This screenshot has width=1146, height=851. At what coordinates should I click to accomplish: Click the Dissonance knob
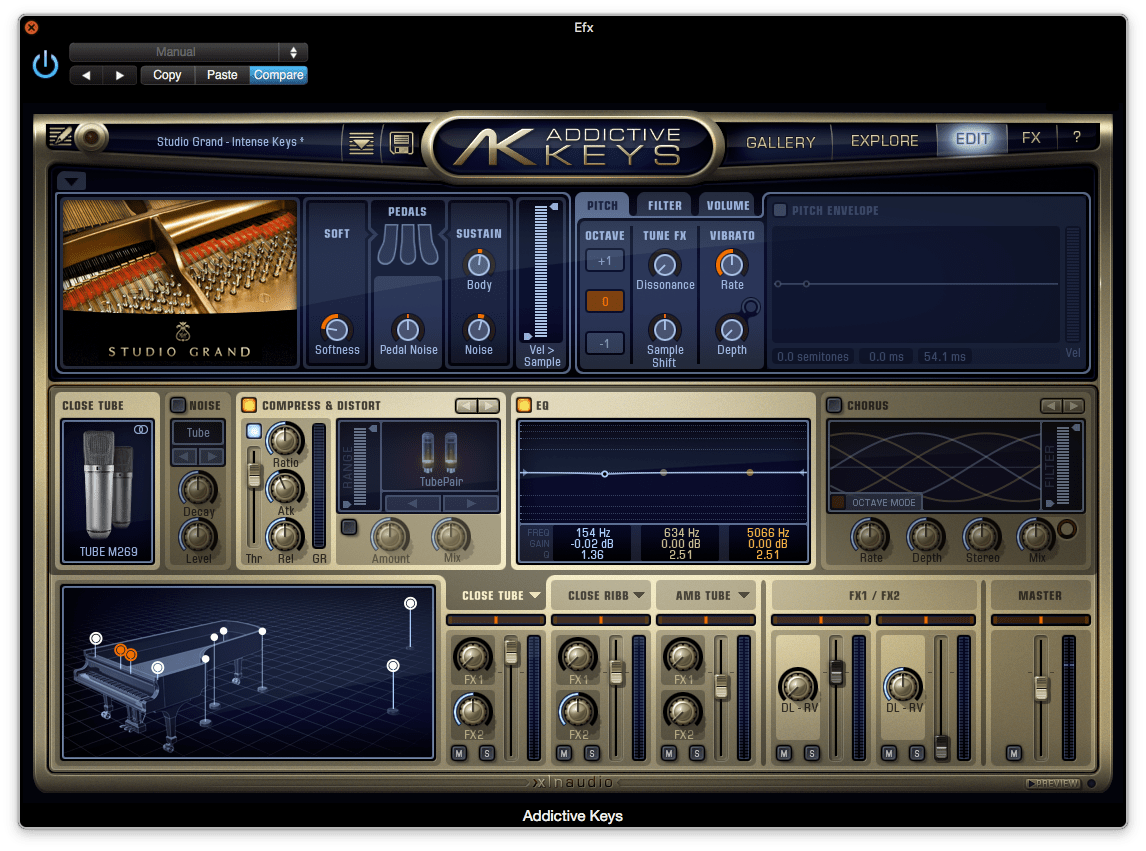664,265
